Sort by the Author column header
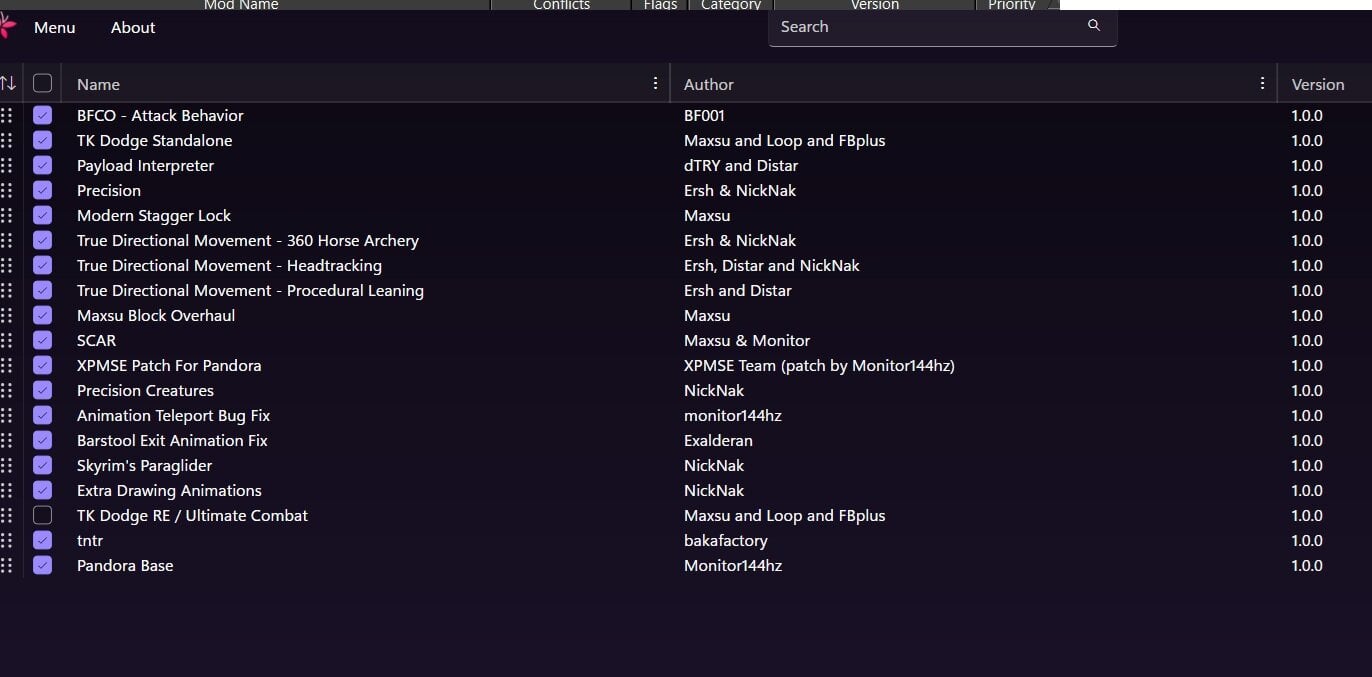The height and width of the screenshot is (677, 1372). (x=709, y=84)
